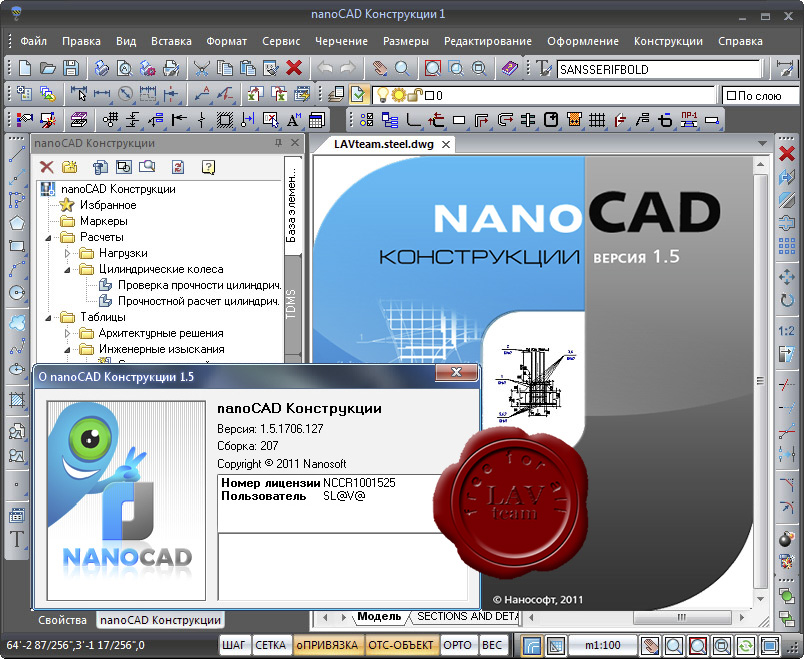Click the red X delete icon in panel toolbar
804x659 pixels.
tap(47, 167)
